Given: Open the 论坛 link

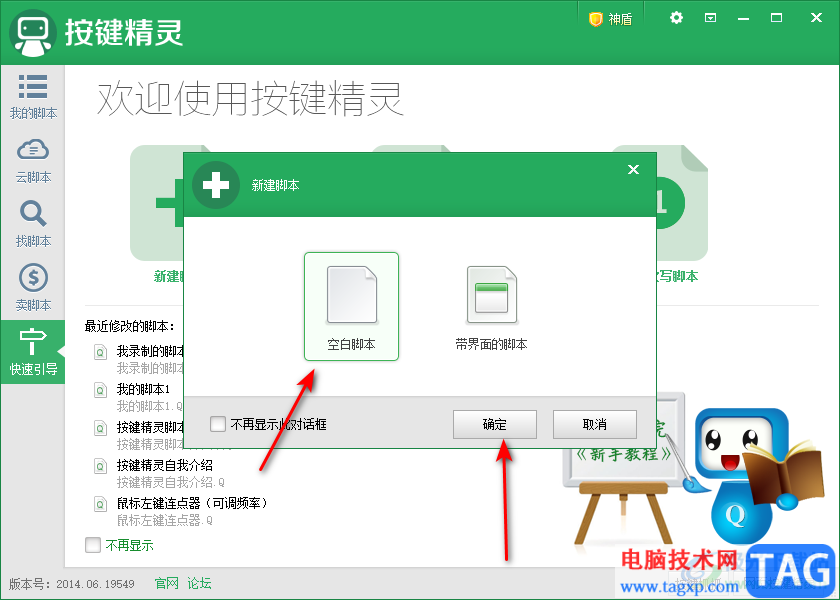Looking at the screenshot, I should [x=199, y=583].
